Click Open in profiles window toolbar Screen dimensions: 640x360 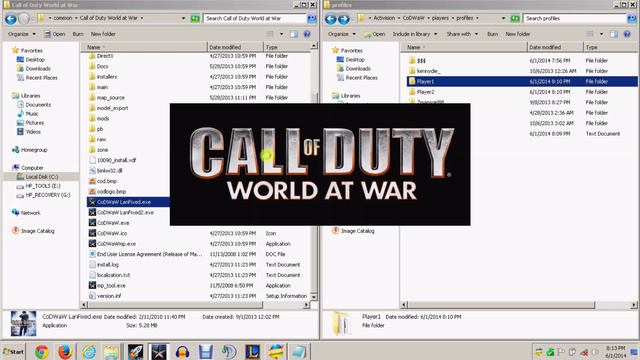point(375,34)
